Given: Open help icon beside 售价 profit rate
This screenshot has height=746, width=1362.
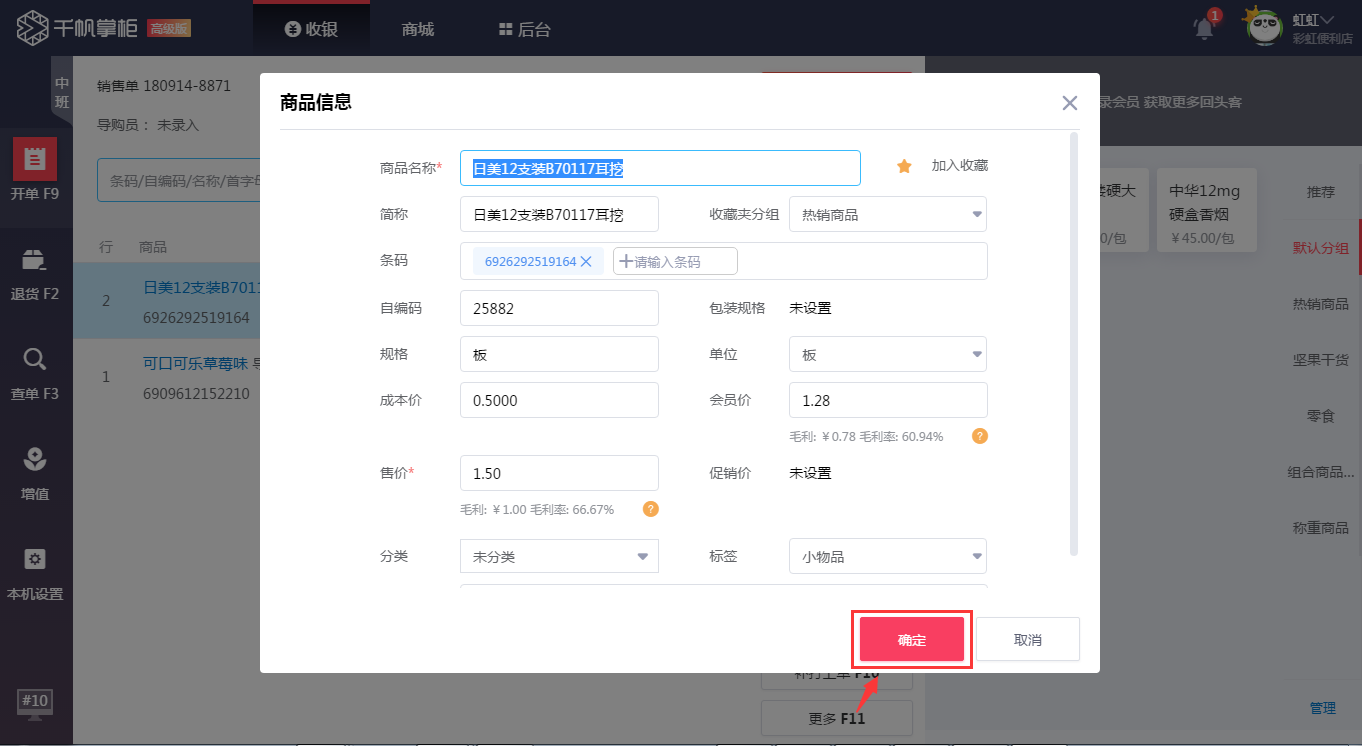Looking at the screenshot, I should click(x=650, y=509).
